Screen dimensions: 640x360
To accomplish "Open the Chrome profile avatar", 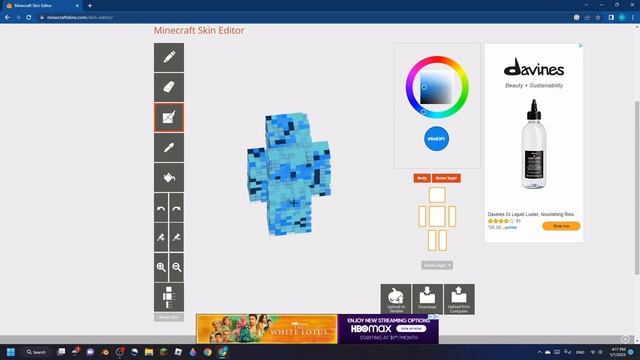I will pyautogui.click(x=622, y=18).
